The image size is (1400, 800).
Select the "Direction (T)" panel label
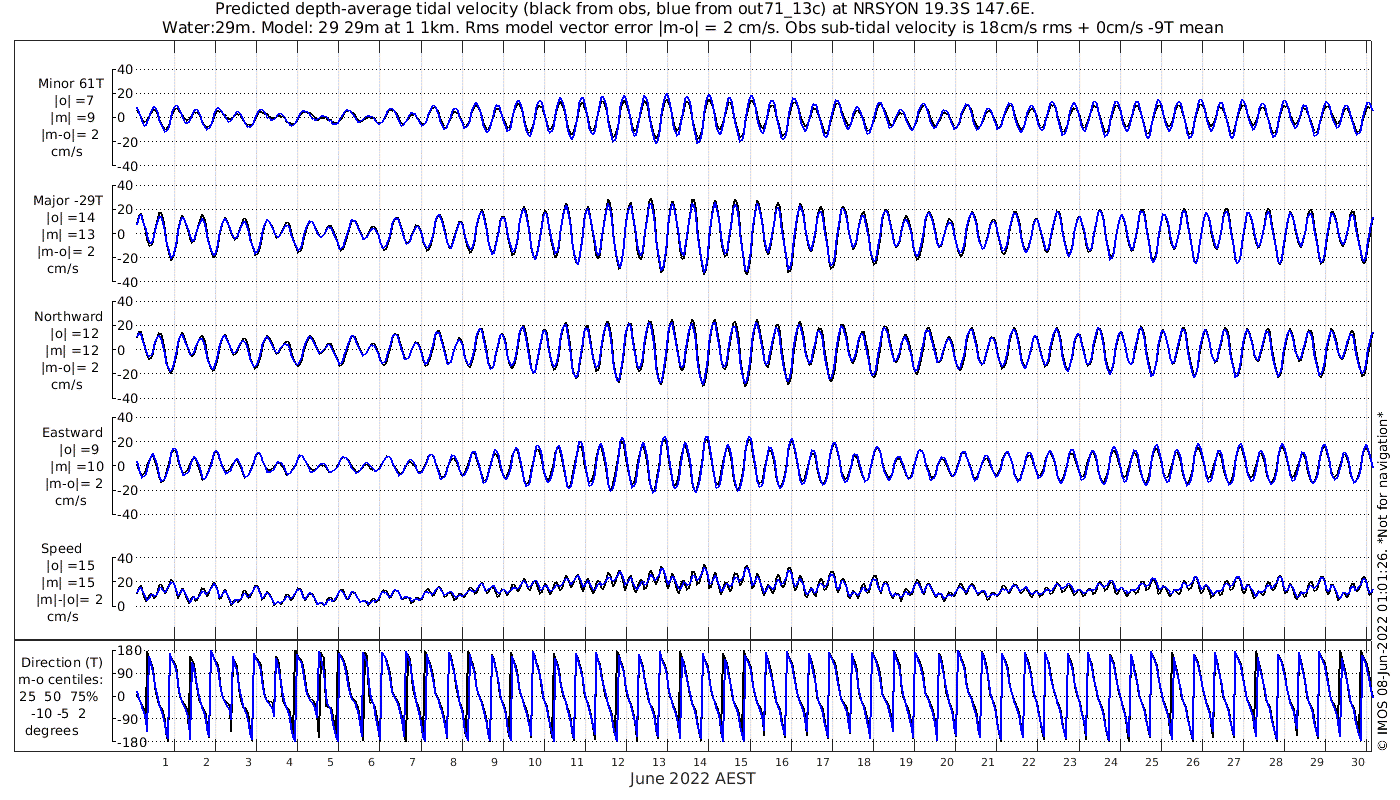coord(63,662)
